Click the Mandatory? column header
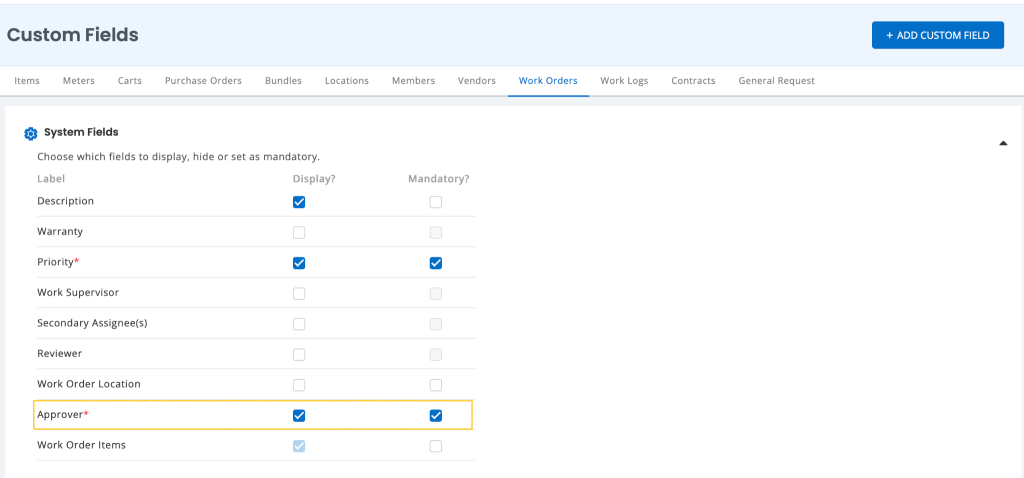The width and height of the screenshot is (1024, 478). click(x=439, y=178)
